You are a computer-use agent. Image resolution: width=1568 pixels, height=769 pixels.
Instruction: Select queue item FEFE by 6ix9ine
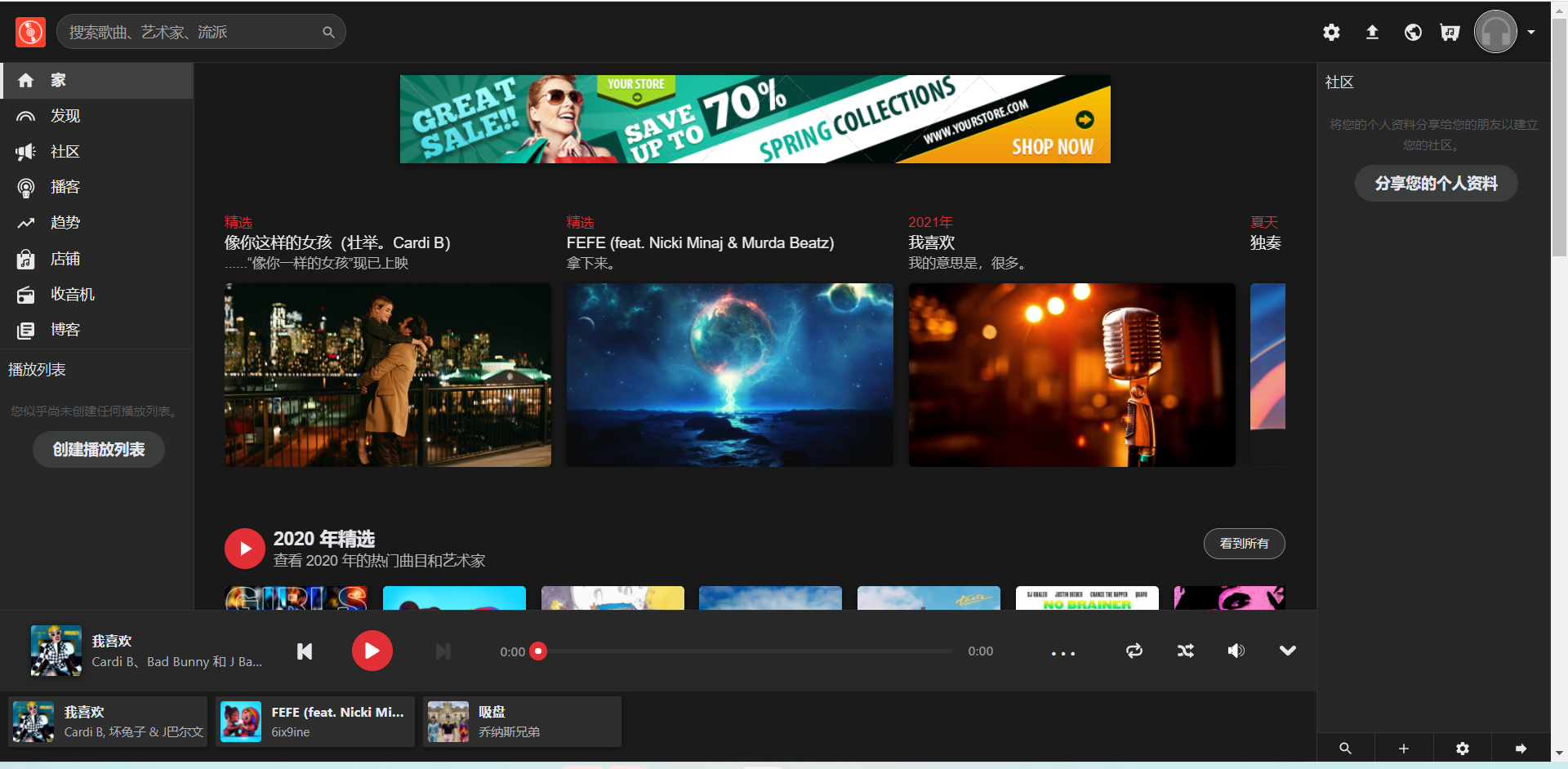click(x=315, y=722)
